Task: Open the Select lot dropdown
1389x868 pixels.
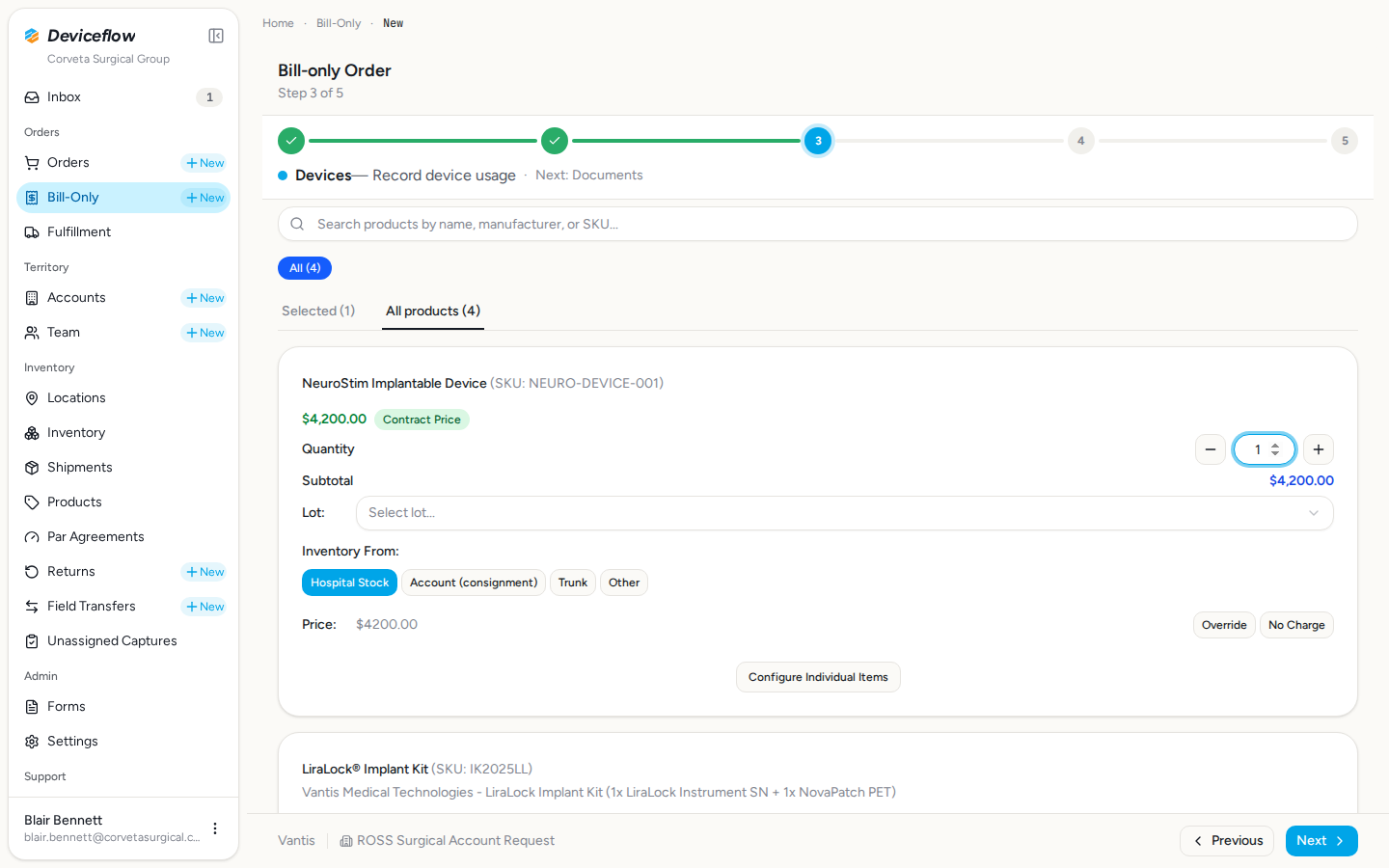Action: coord(845,513)
